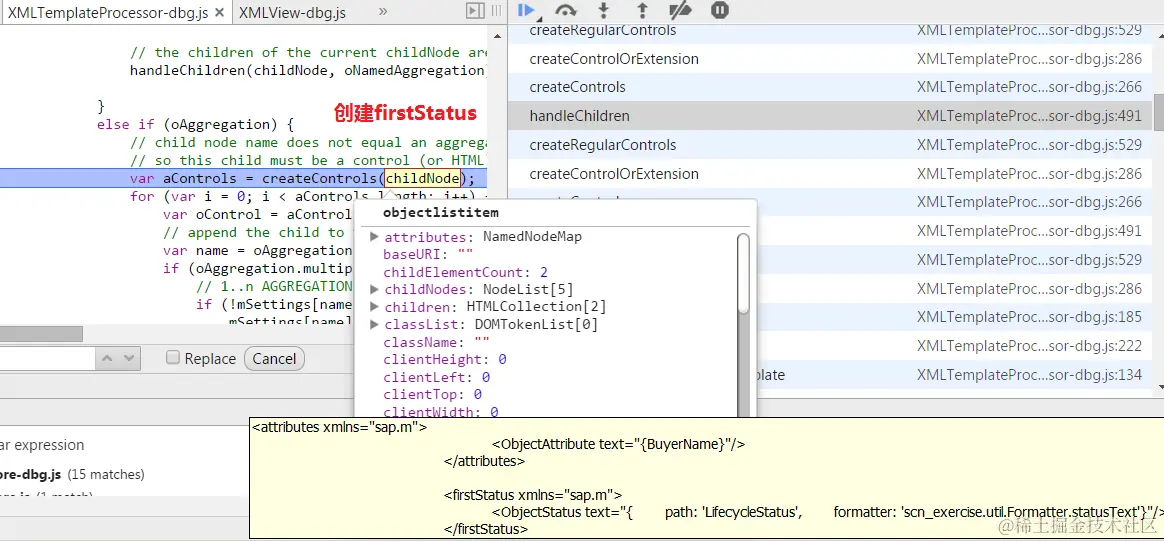The height and width of the screenshot is (542, 1164).
Task: Open the source link ending :222
Action: (x=1029, y=345)
